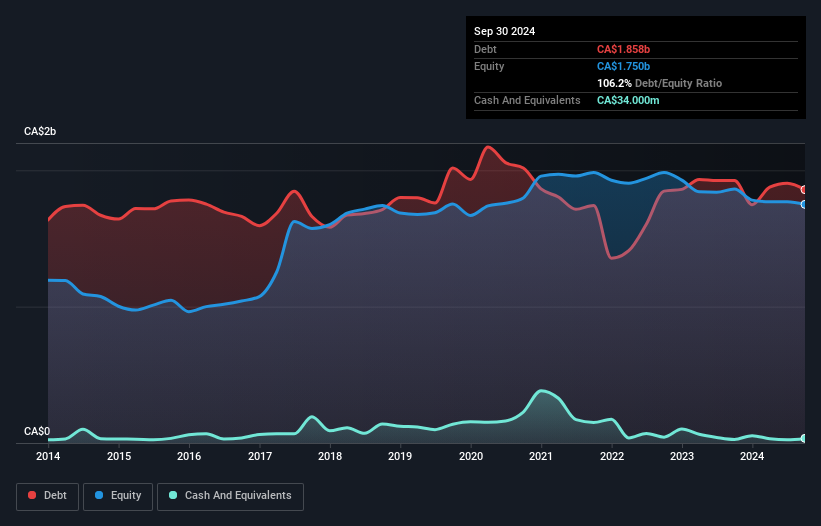Click the 2015 x-axis label

pyautogui.click(x=119, y=456)
